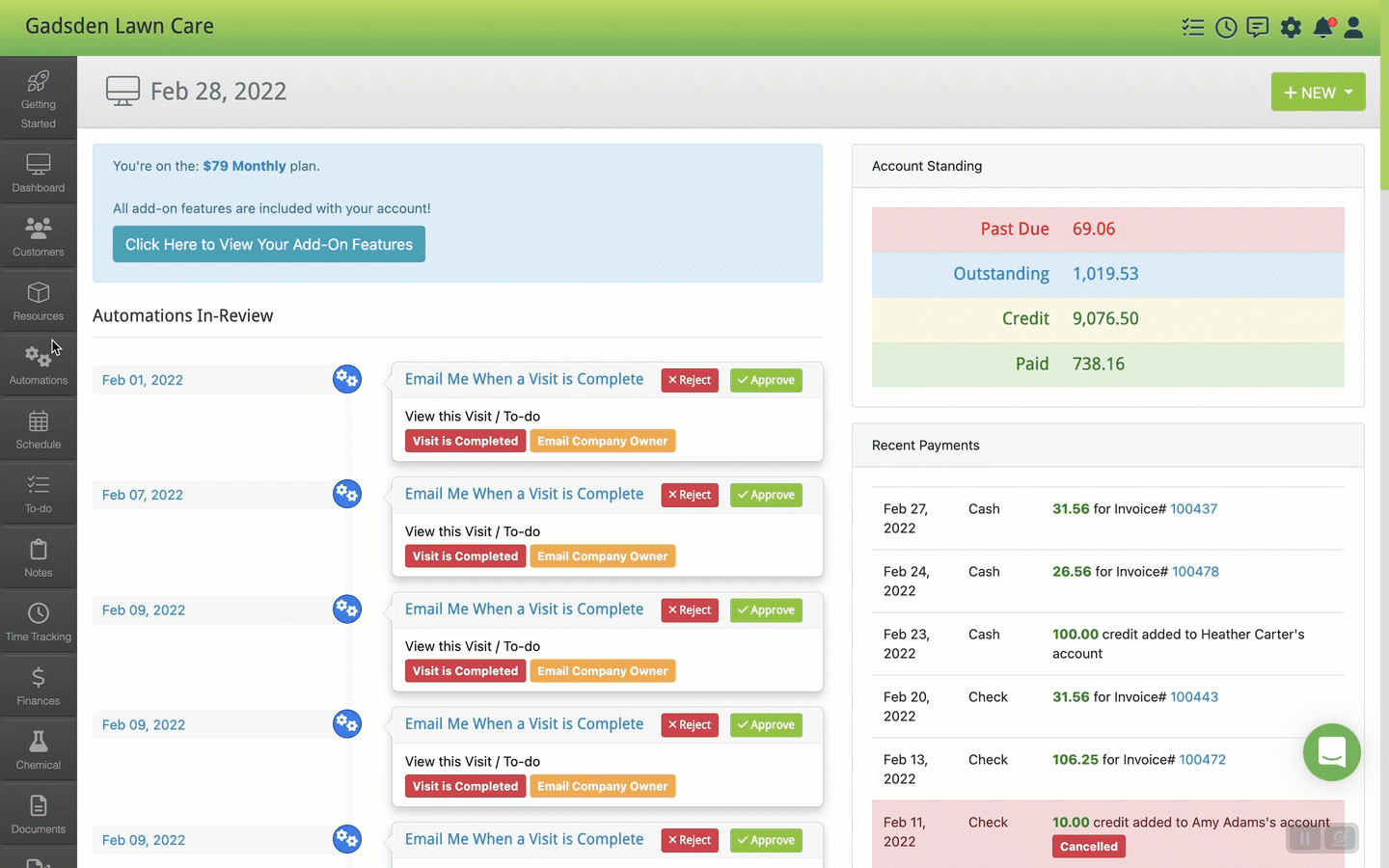This screenshot has height=868, width=1389.
Task: Click 'Visit is Completed' tag in Feb 07 card
Action: (x=466, y=556)
